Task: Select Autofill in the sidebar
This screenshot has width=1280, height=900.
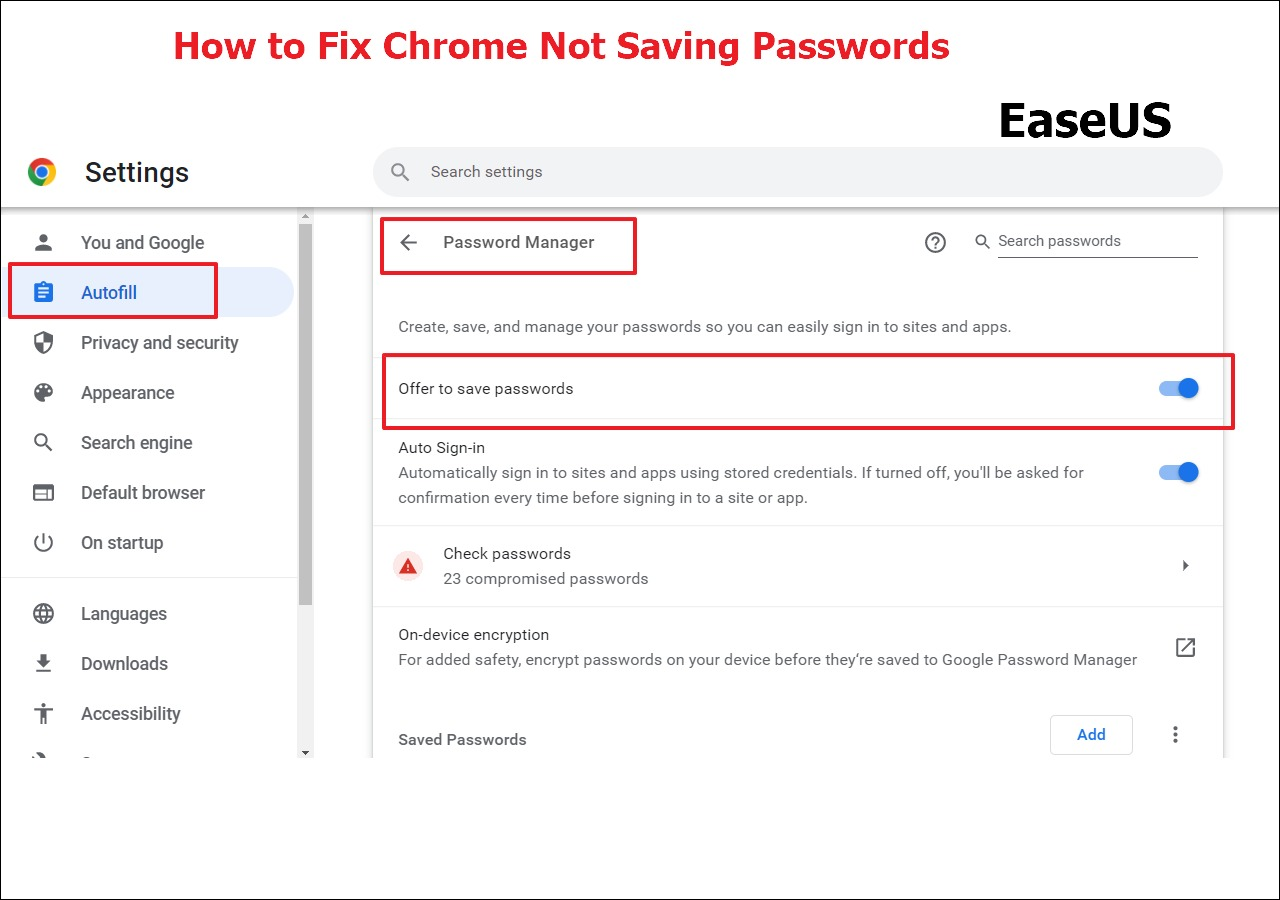Action: click(109, 293)
